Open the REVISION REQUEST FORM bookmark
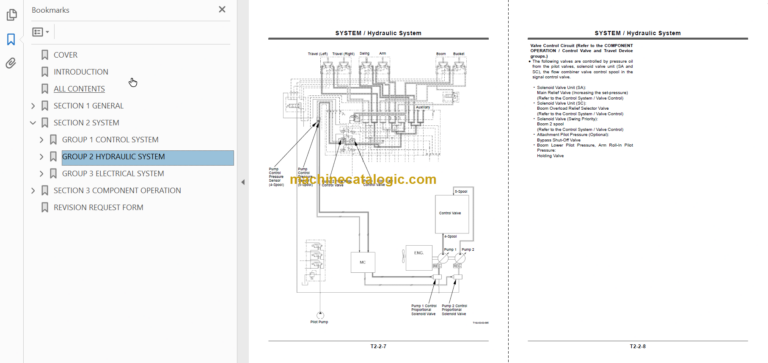 click(x=98, y=207)
